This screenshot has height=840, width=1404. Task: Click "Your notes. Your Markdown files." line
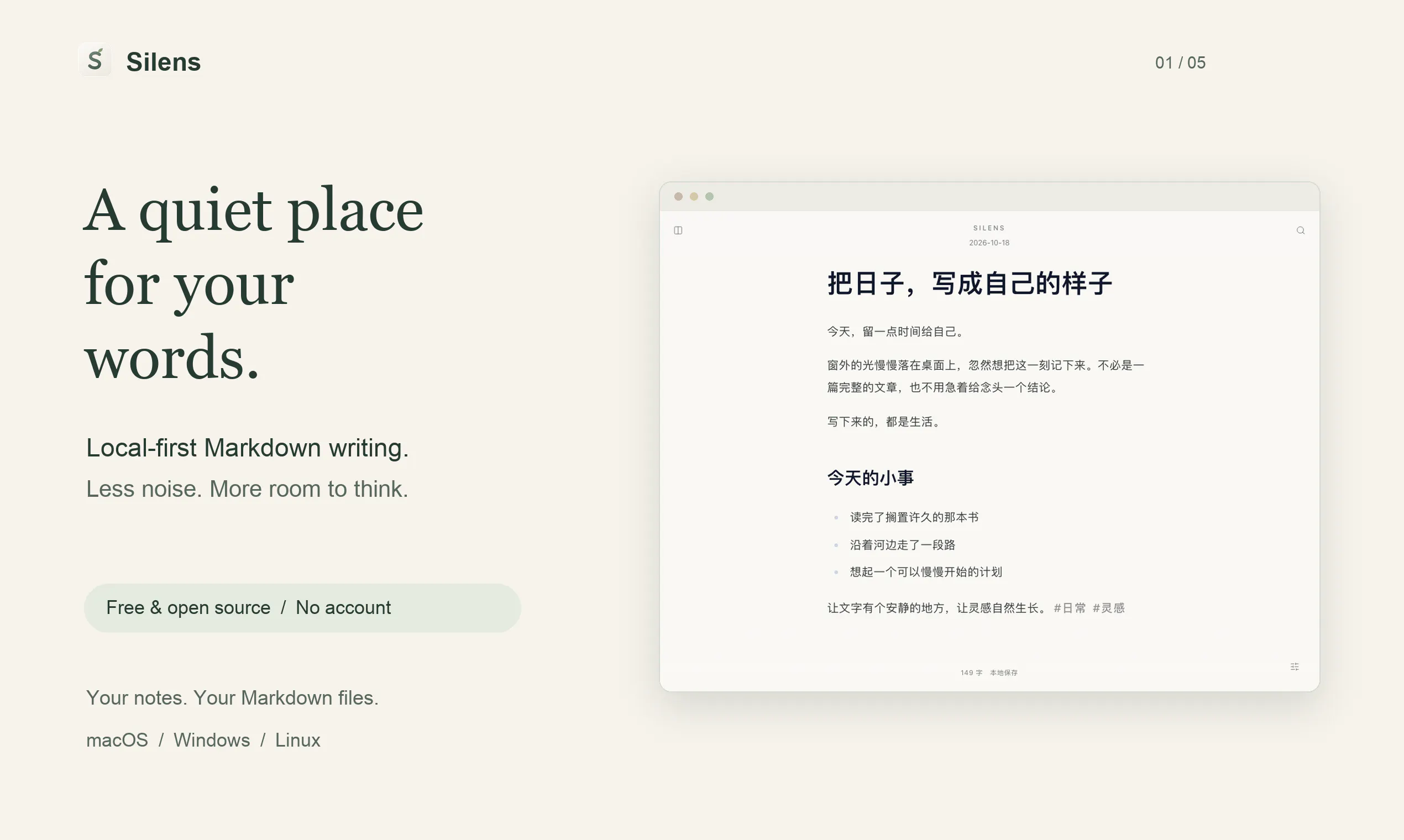click(x=232, y=698)
